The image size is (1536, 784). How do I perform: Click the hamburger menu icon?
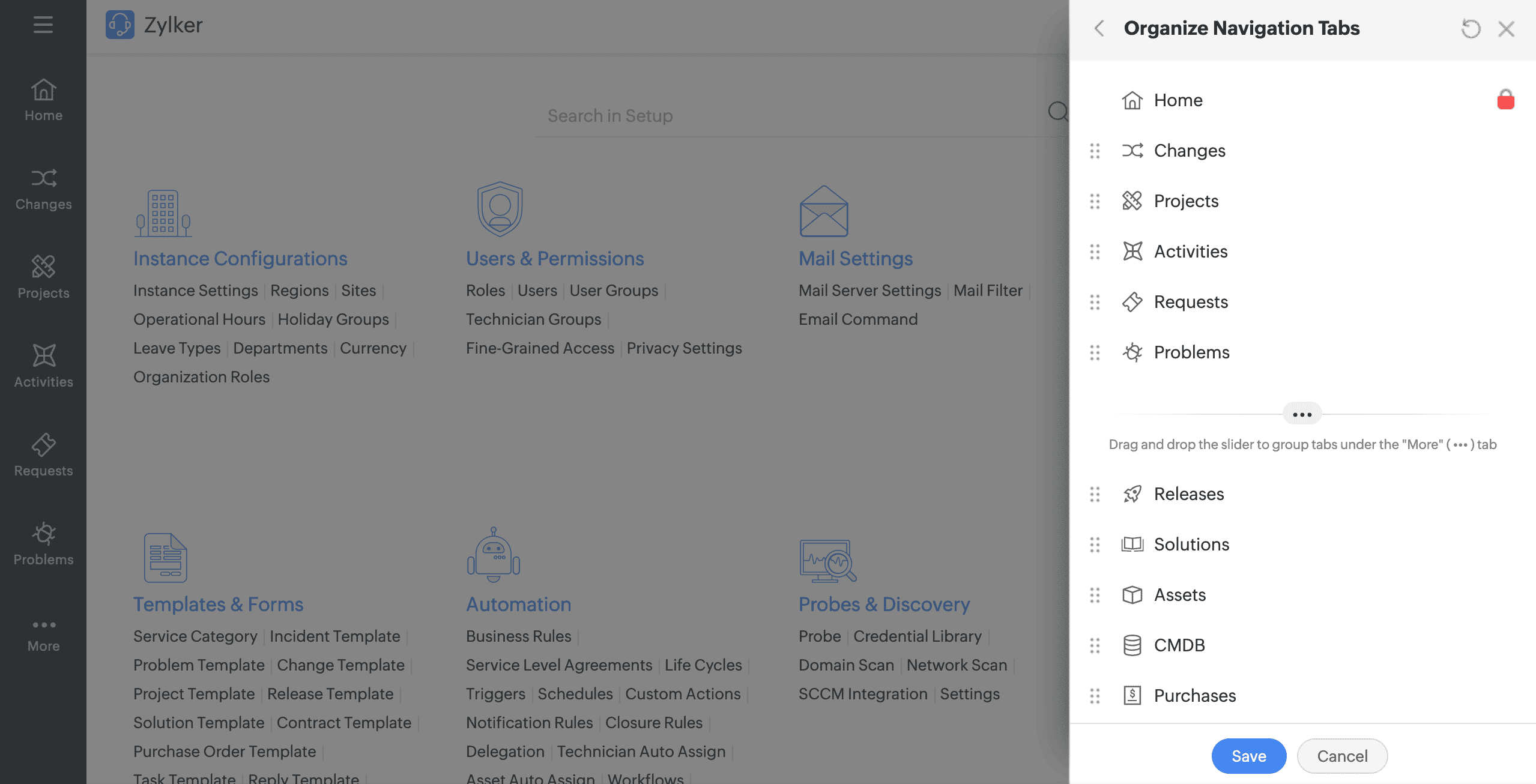43,25
